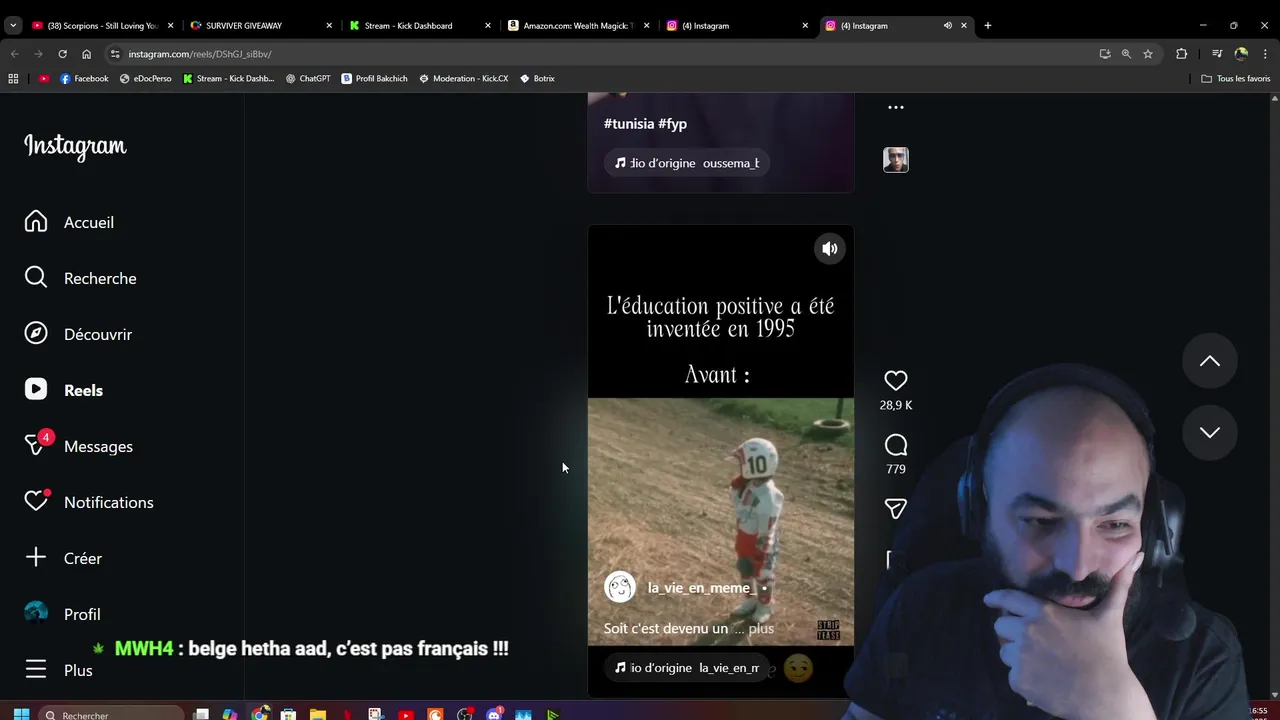
Task: Go back in browser history
Action: tap(14, 54)
